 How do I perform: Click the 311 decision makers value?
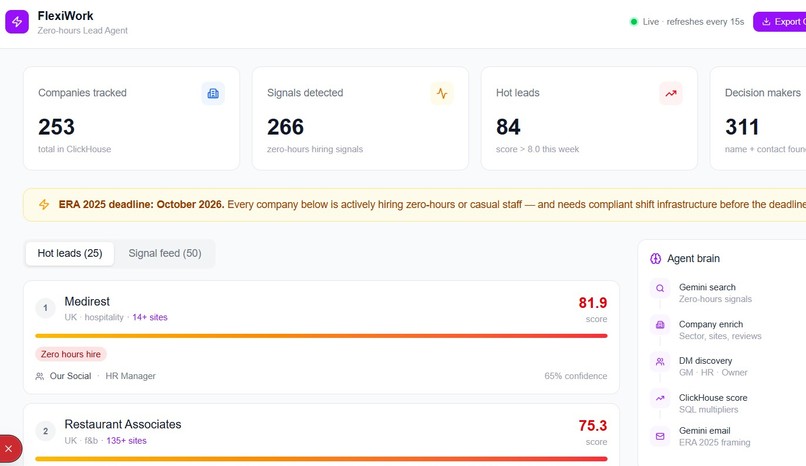pos(742,127)
